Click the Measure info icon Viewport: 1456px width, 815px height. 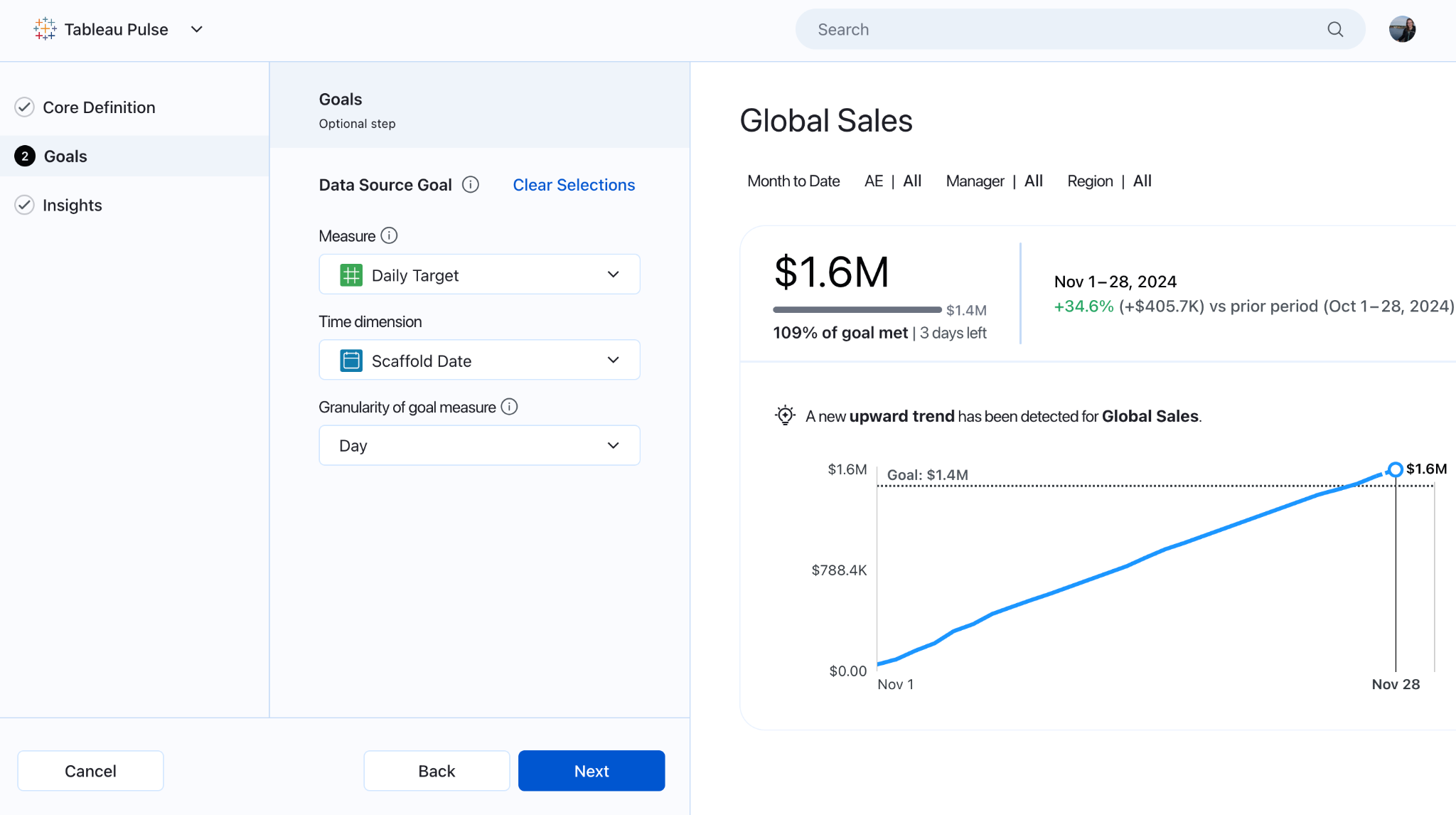tap(389, 235)
